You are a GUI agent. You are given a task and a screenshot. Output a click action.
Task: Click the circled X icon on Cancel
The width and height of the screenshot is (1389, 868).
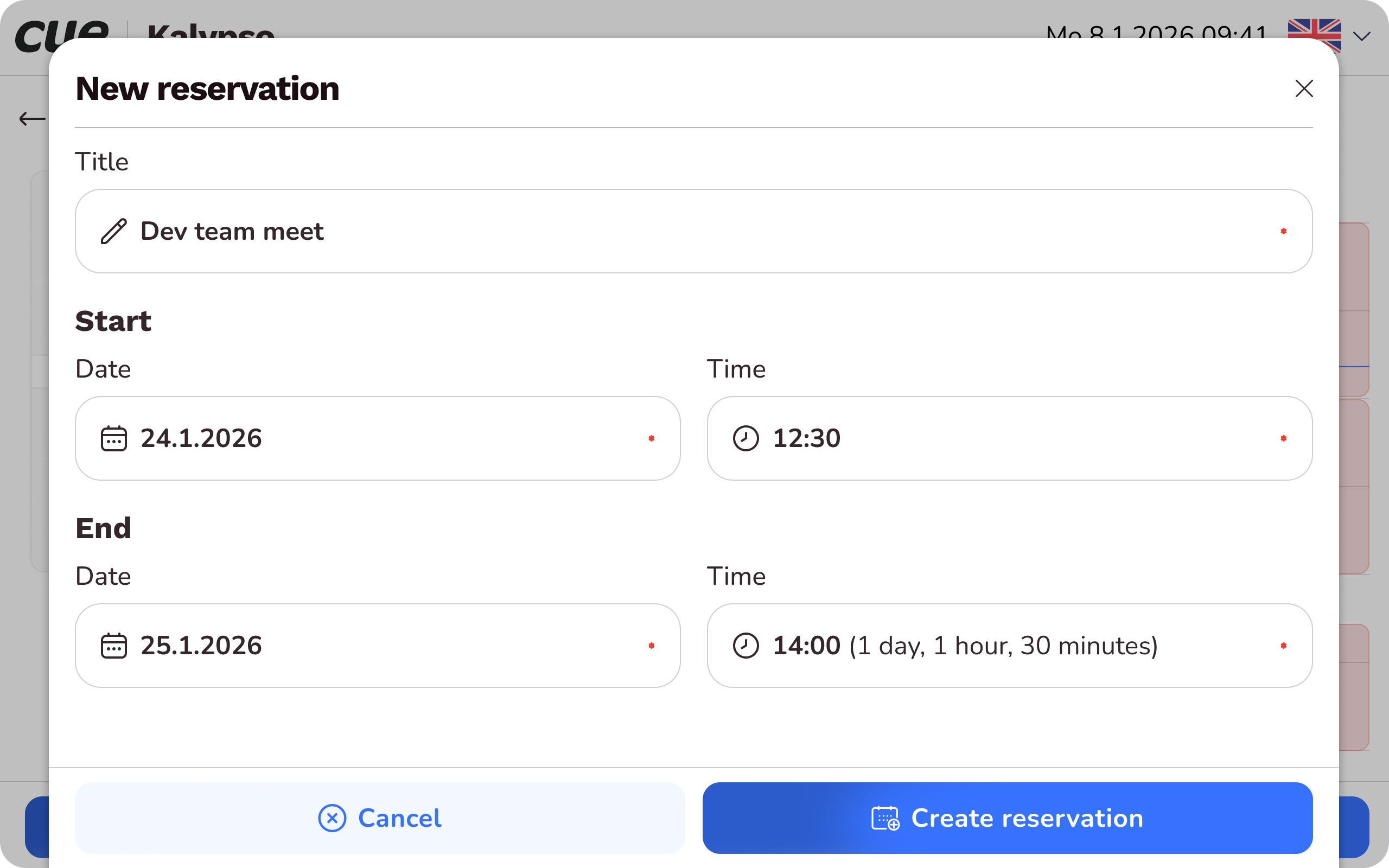pos(332,818)
